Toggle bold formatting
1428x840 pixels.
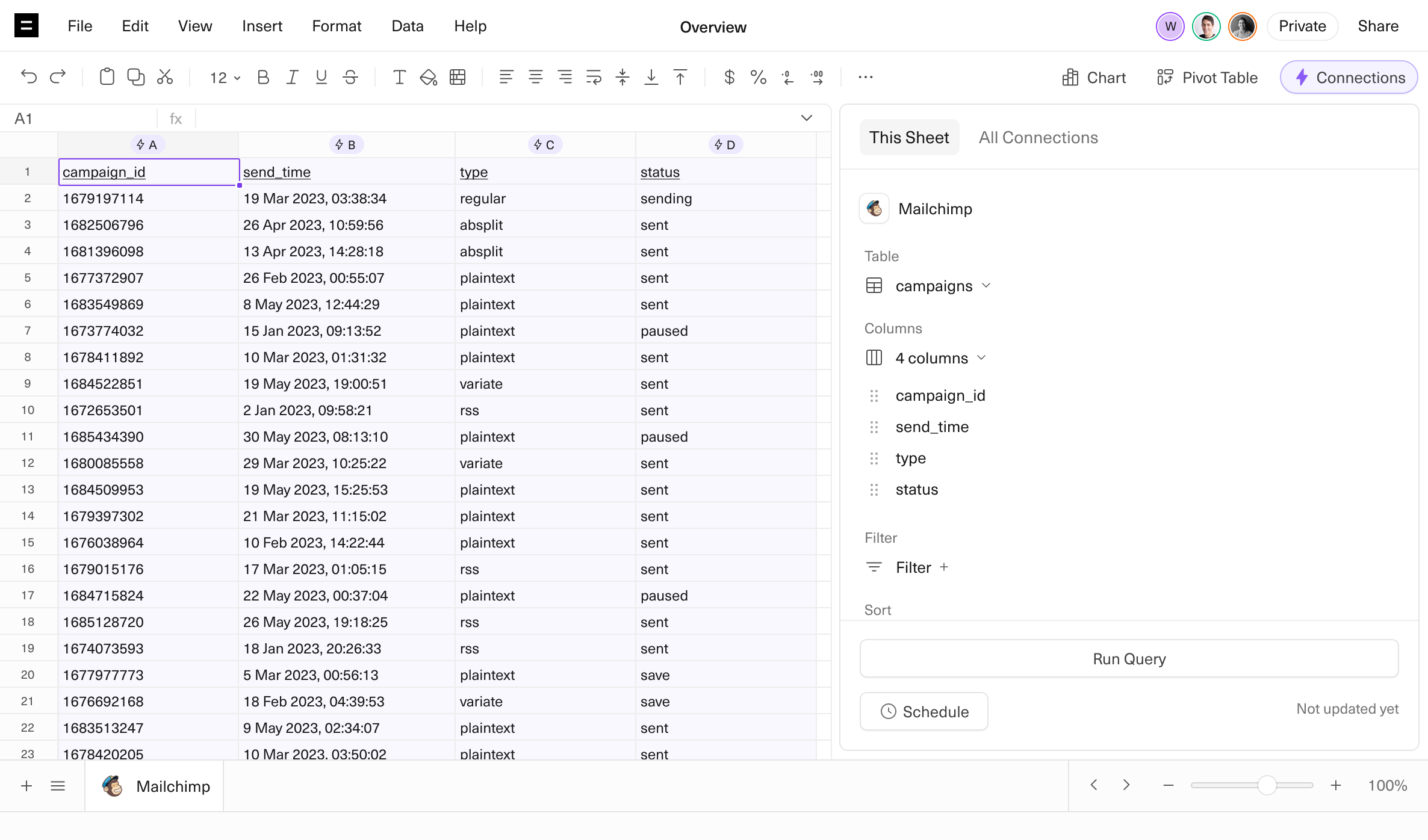click(263, 77)
